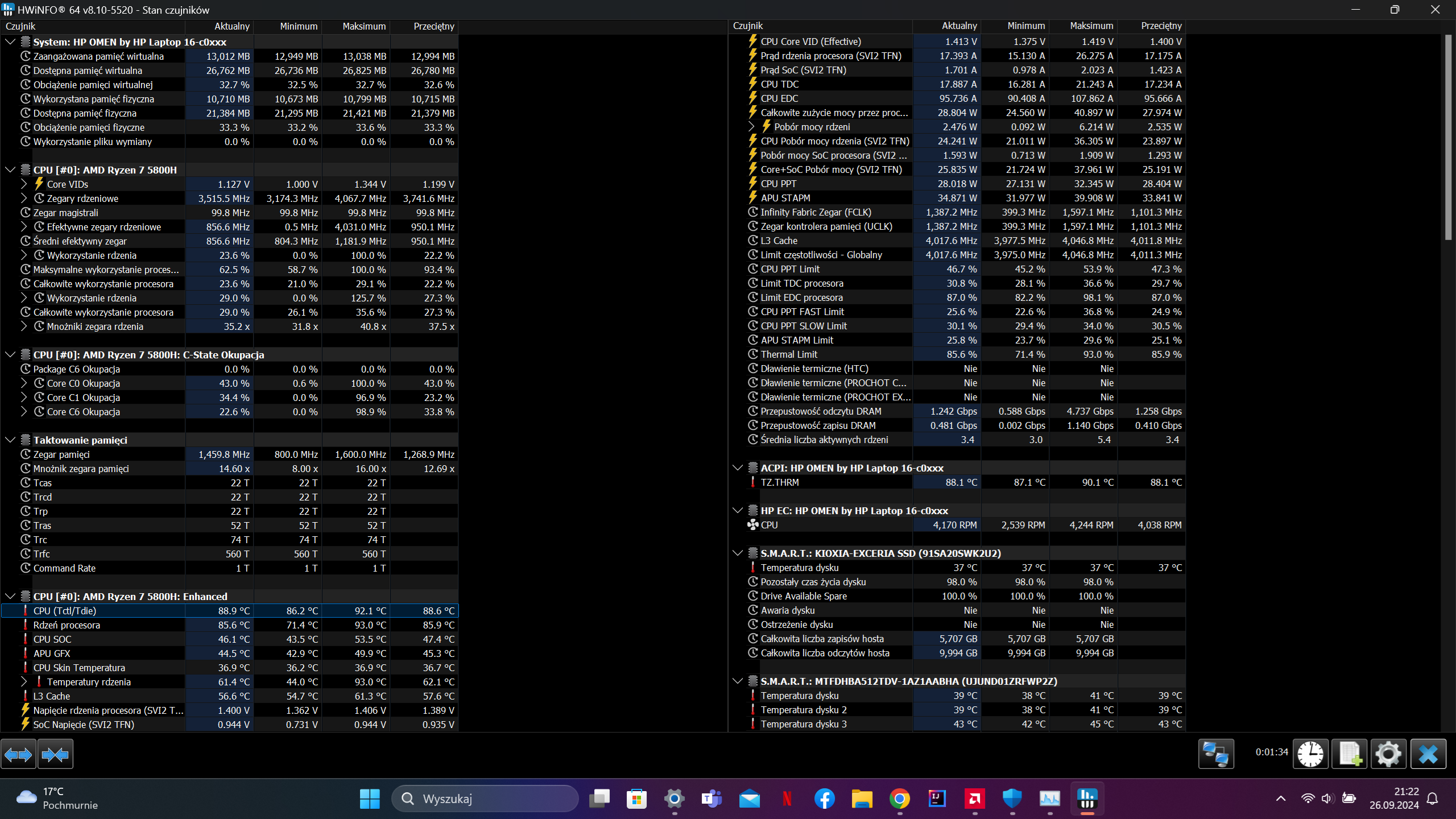Click the Windows Start button
1456x819 pixels.
pyautogui.click(x=370, y=799)
